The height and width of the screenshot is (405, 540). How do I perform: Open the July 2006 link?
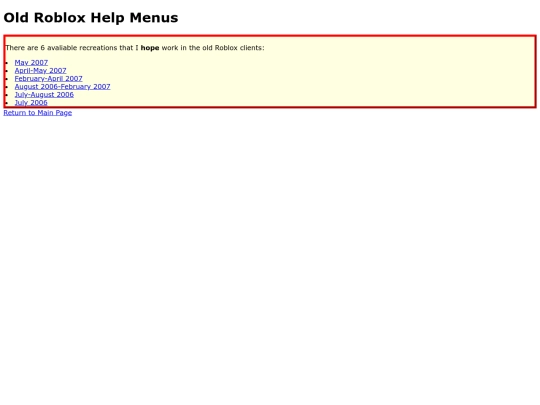(31, 102)
